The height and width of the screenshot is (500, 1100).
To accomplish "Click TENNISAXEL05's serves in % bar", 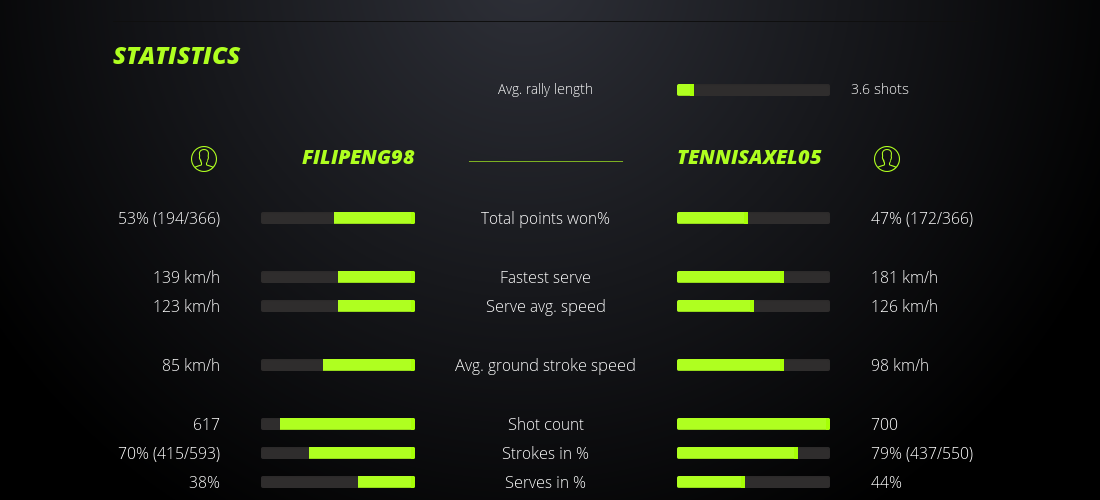I will [x=753, y=482].
